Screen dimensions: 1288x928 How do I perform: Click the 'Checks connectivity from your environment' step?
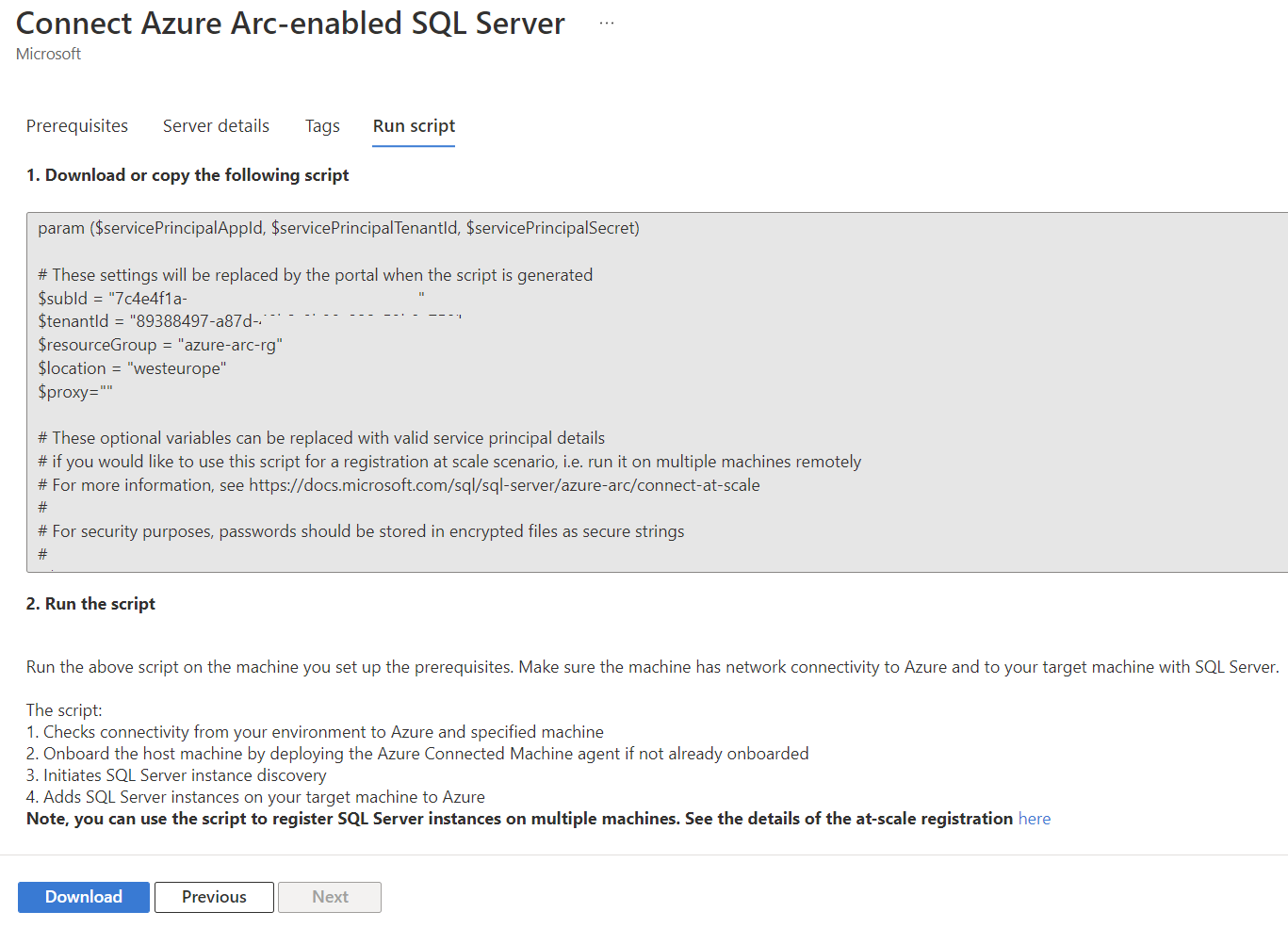pos(315,732)
